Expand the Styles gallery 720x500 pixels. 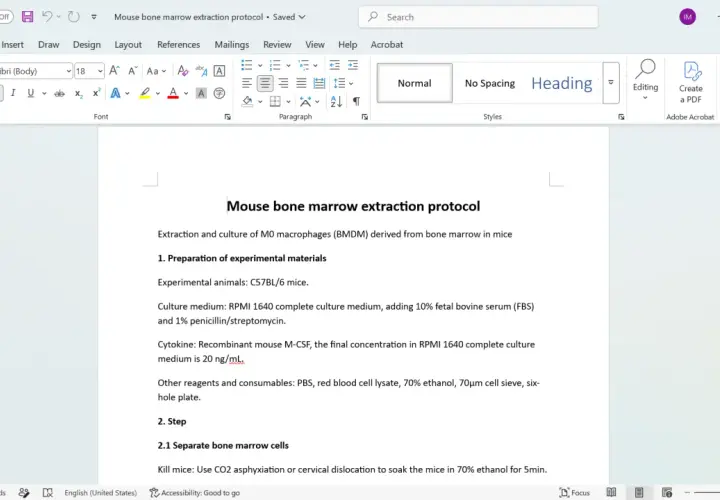tap(611, 83)
